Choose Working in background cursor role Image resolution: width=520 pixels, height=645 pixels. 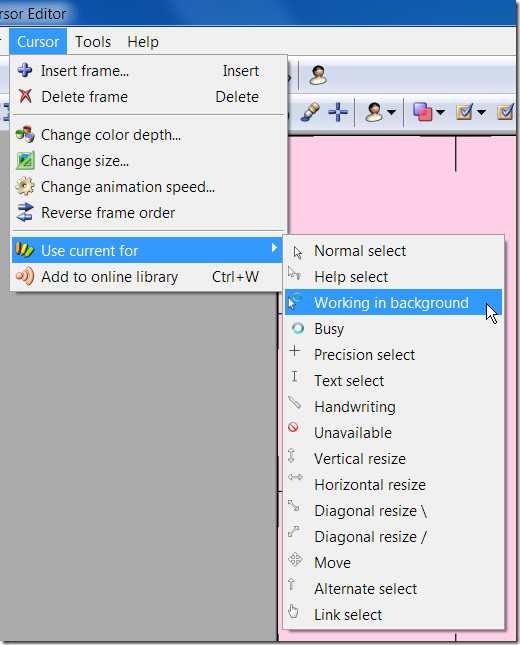pyautogui.click(x=393, y=302)
